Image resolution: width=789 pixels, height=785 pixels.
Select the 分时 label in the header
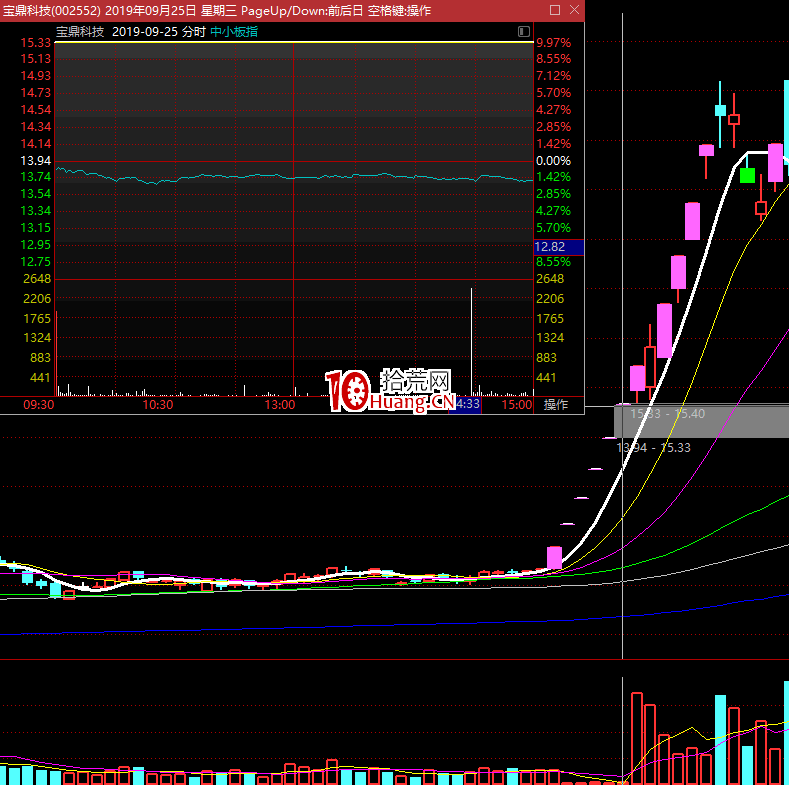(195, 32)
